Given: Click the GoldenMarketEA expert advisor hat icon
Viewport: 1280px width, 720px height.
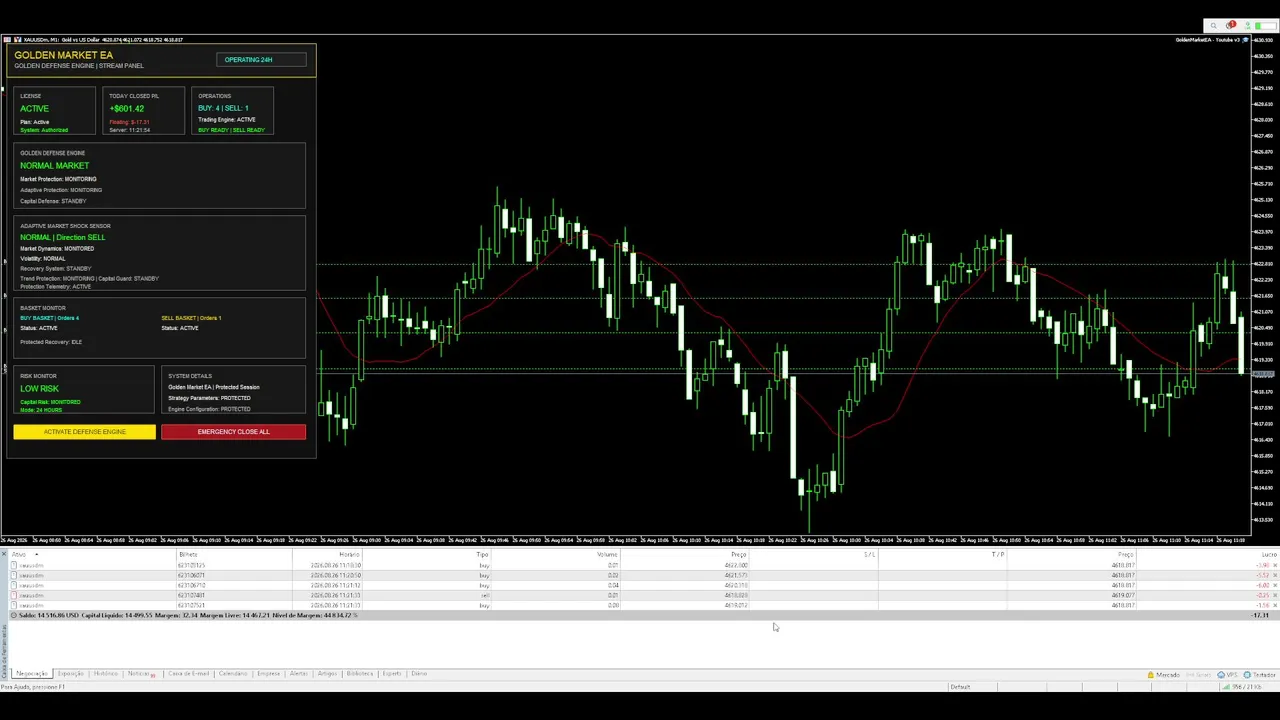Looking at the screenshot, I should [x=1247, y=40].
